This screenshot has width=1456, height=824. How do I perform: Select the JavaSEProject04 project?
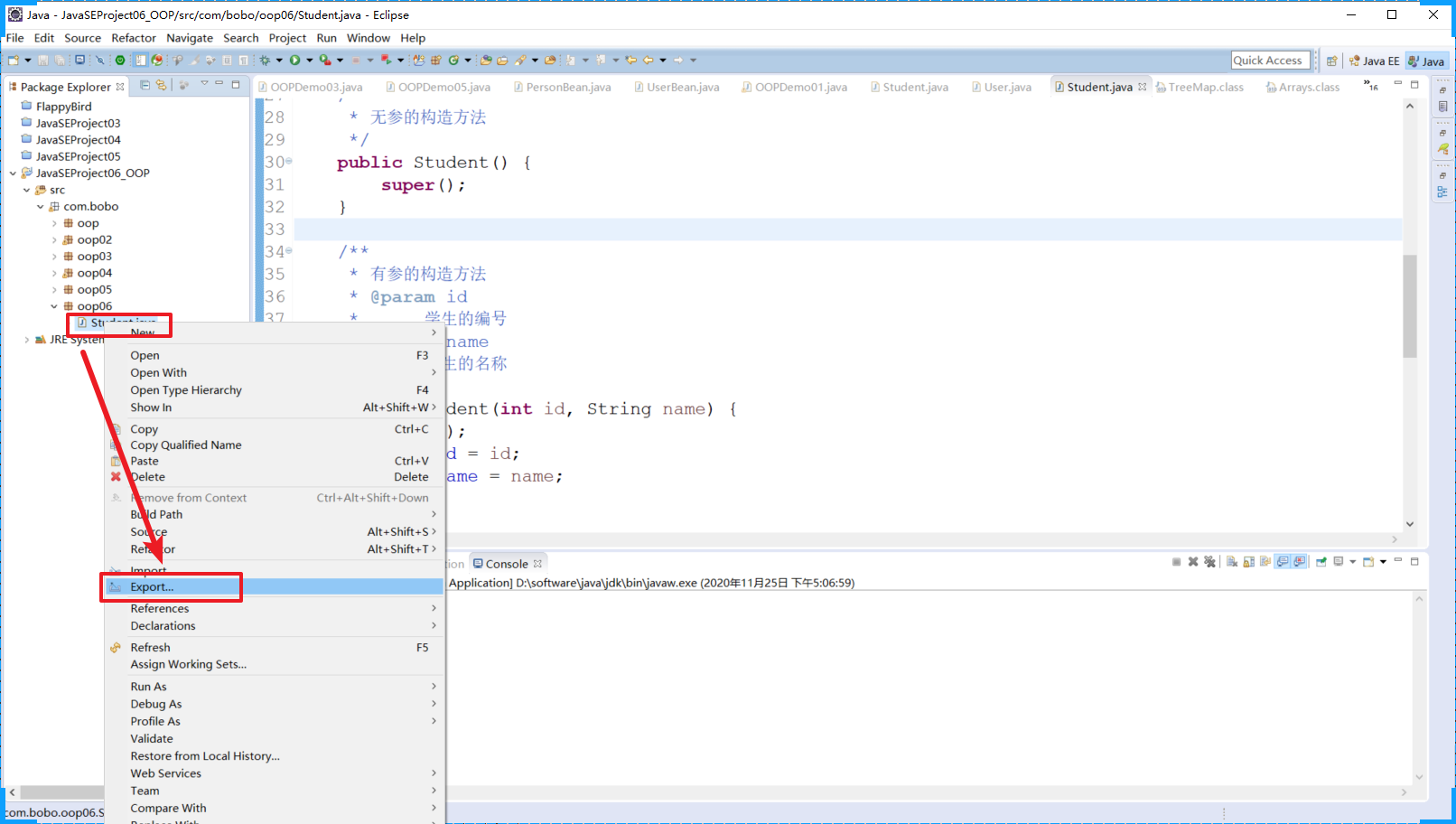tap(70, 140)
